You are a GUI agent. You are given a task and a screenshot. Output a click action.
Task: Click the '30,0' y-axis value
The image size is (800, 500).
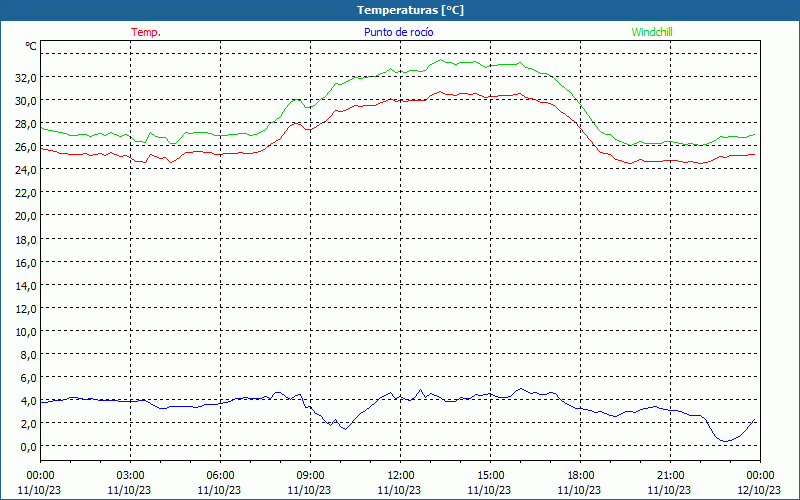[28, 101]
